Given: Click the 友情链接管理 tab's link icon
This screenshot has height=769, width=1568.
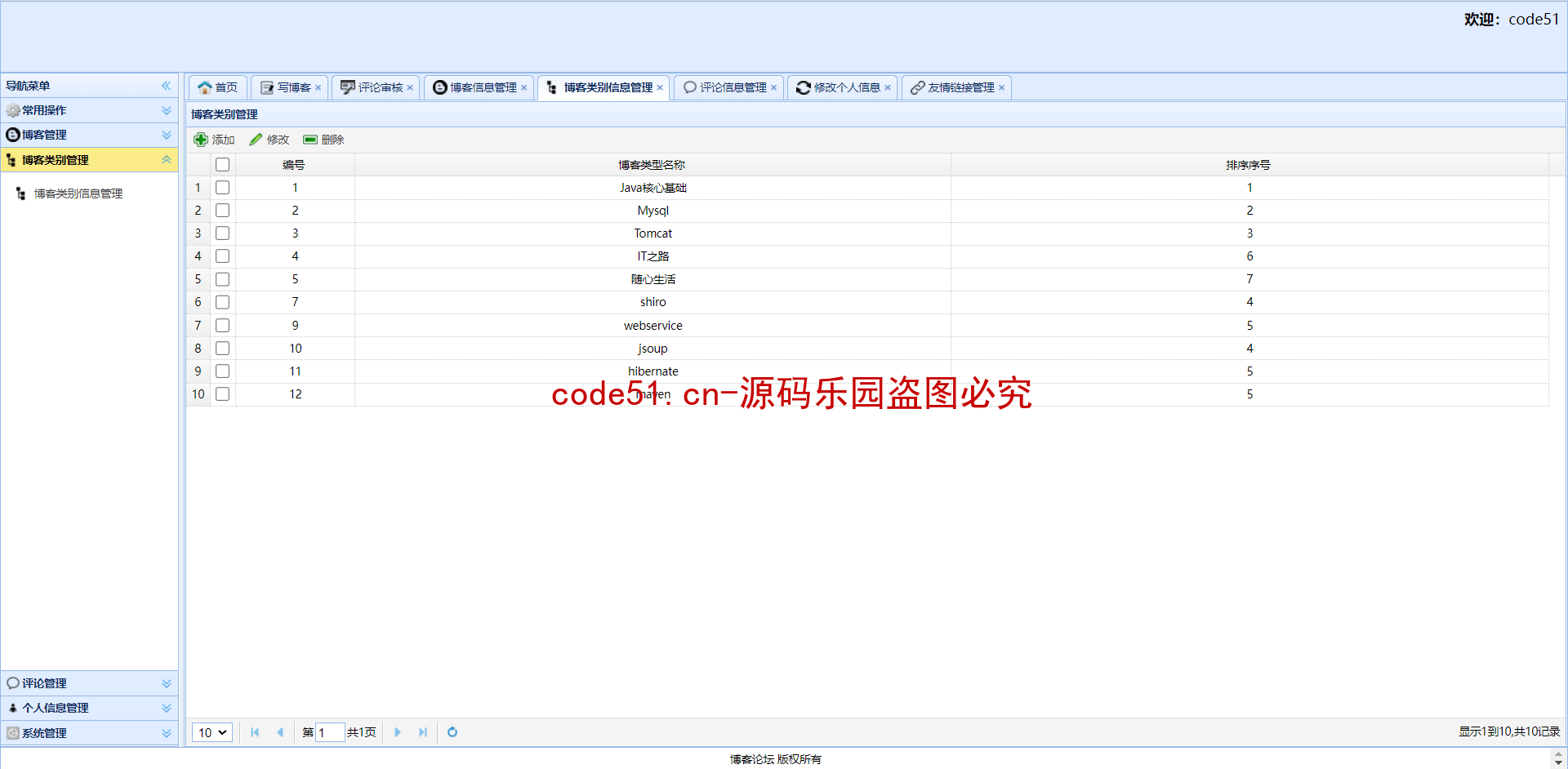Looking at the screenshot, I should [x=918, y=87].
